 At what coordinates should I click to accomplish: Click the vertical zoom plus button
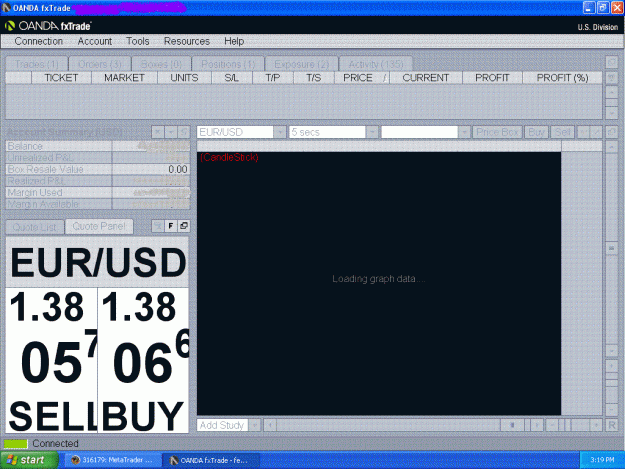click(611, 366)
